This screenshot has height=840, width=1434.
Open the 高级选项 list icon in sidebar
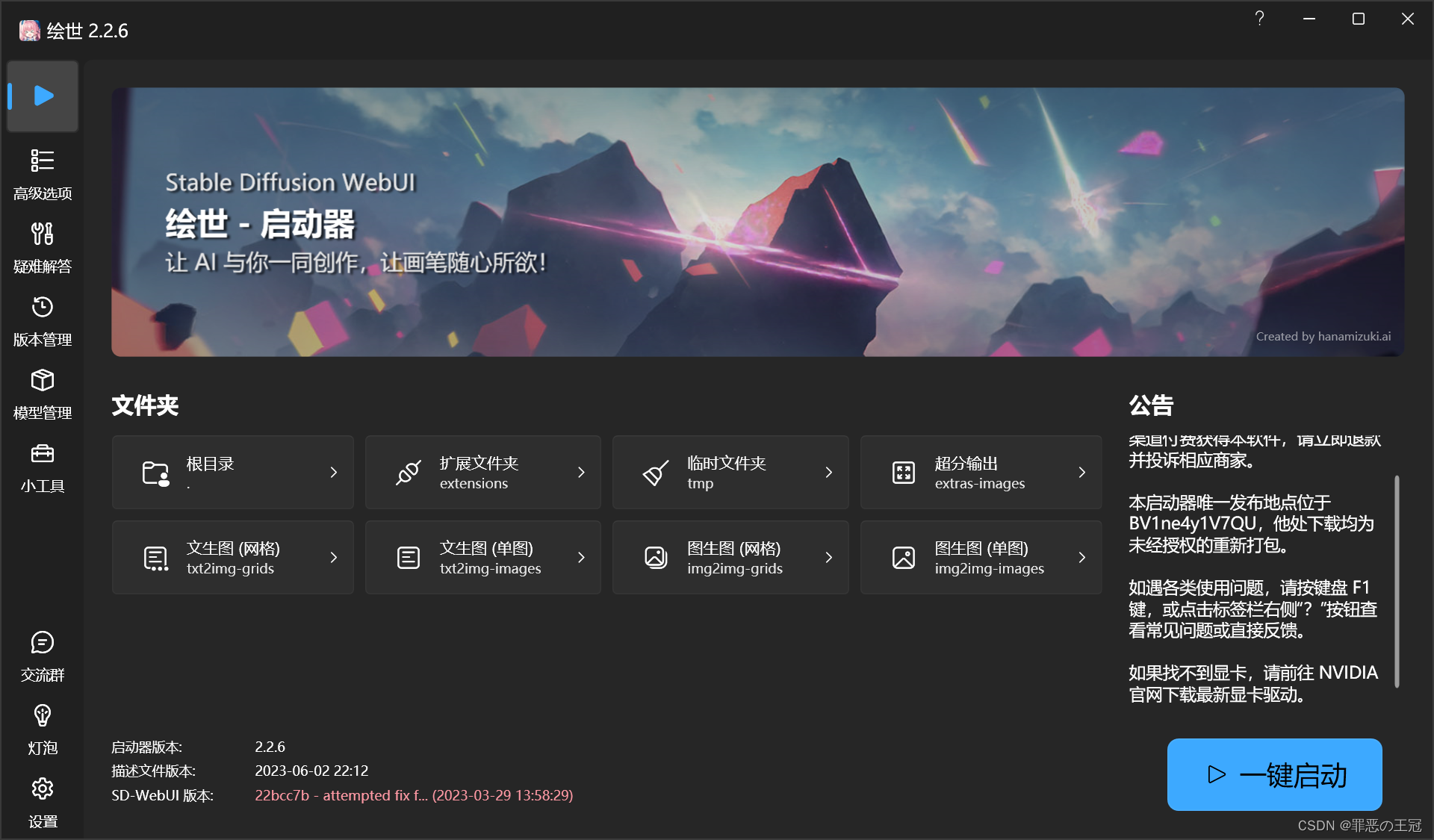(x=43, y=161)
